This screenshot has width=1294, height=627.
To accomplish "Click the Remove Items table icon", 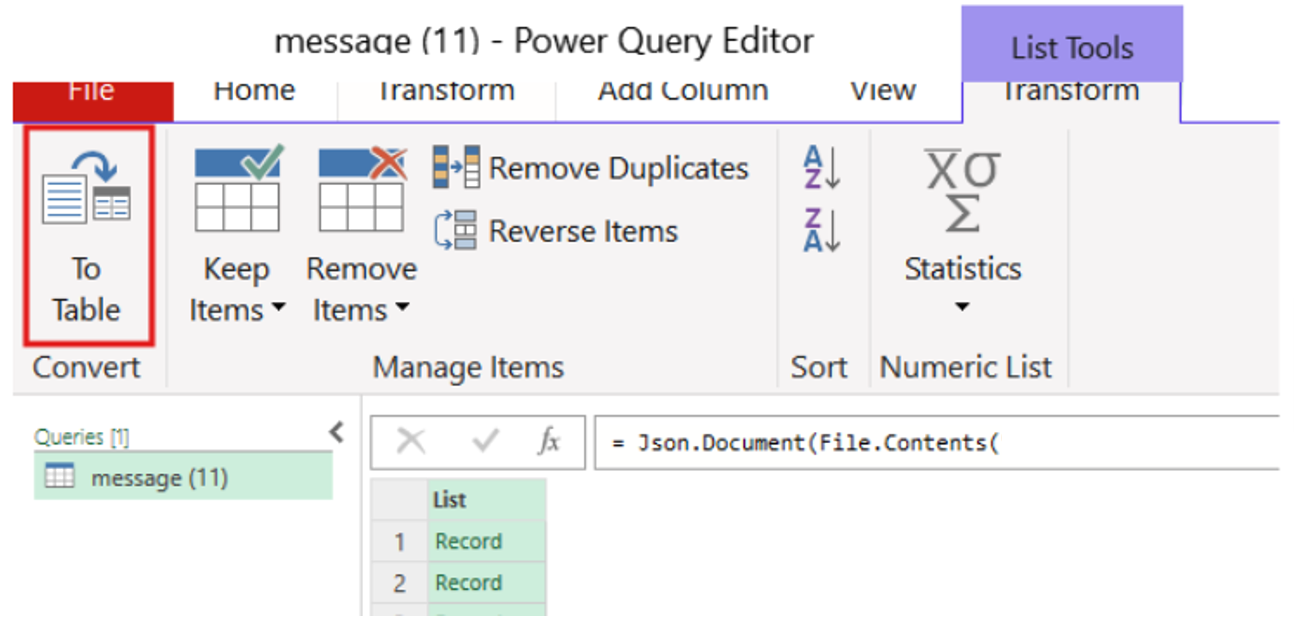I will [361, 189].
